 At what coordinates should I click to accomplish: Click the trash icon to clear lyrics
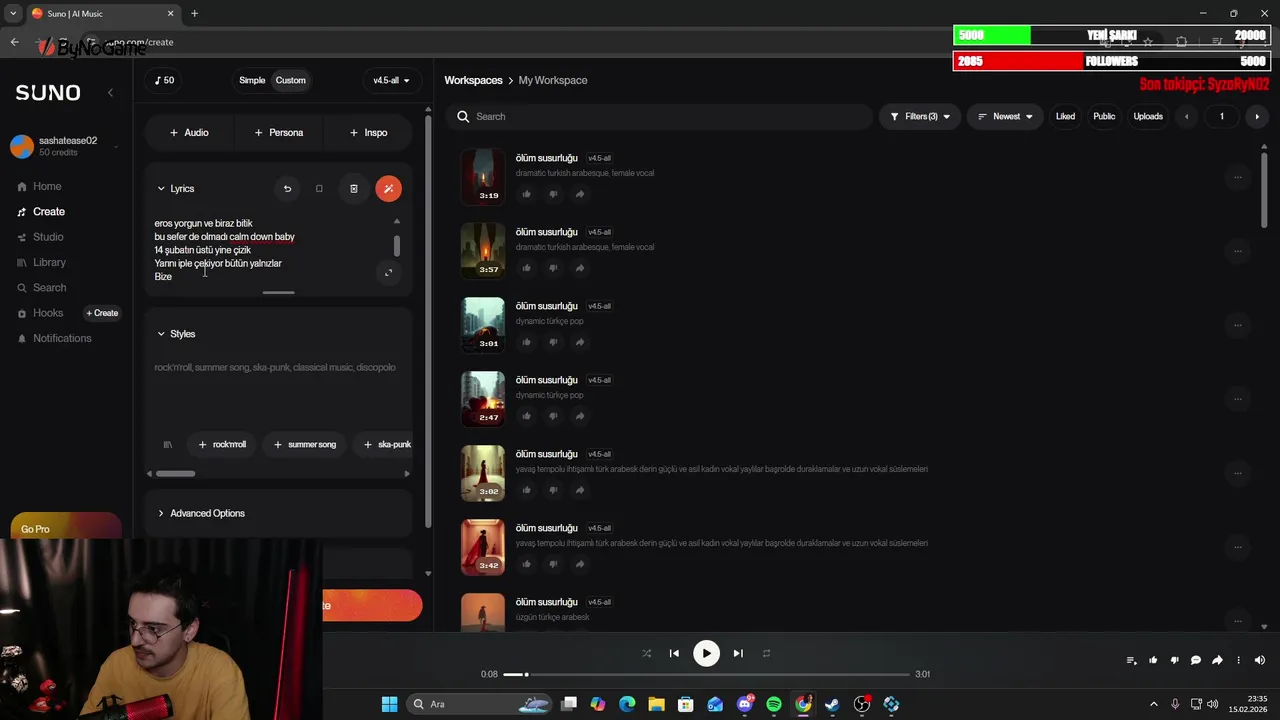[x=353, y=188]
